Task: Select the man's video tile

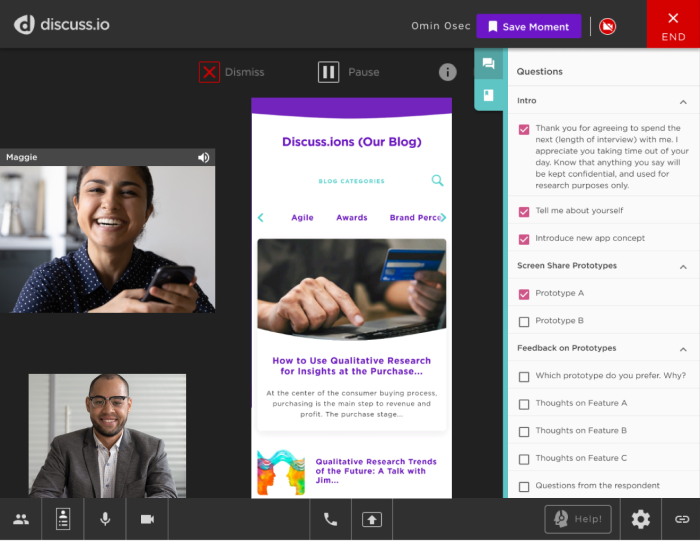Action: click(107, 436)
